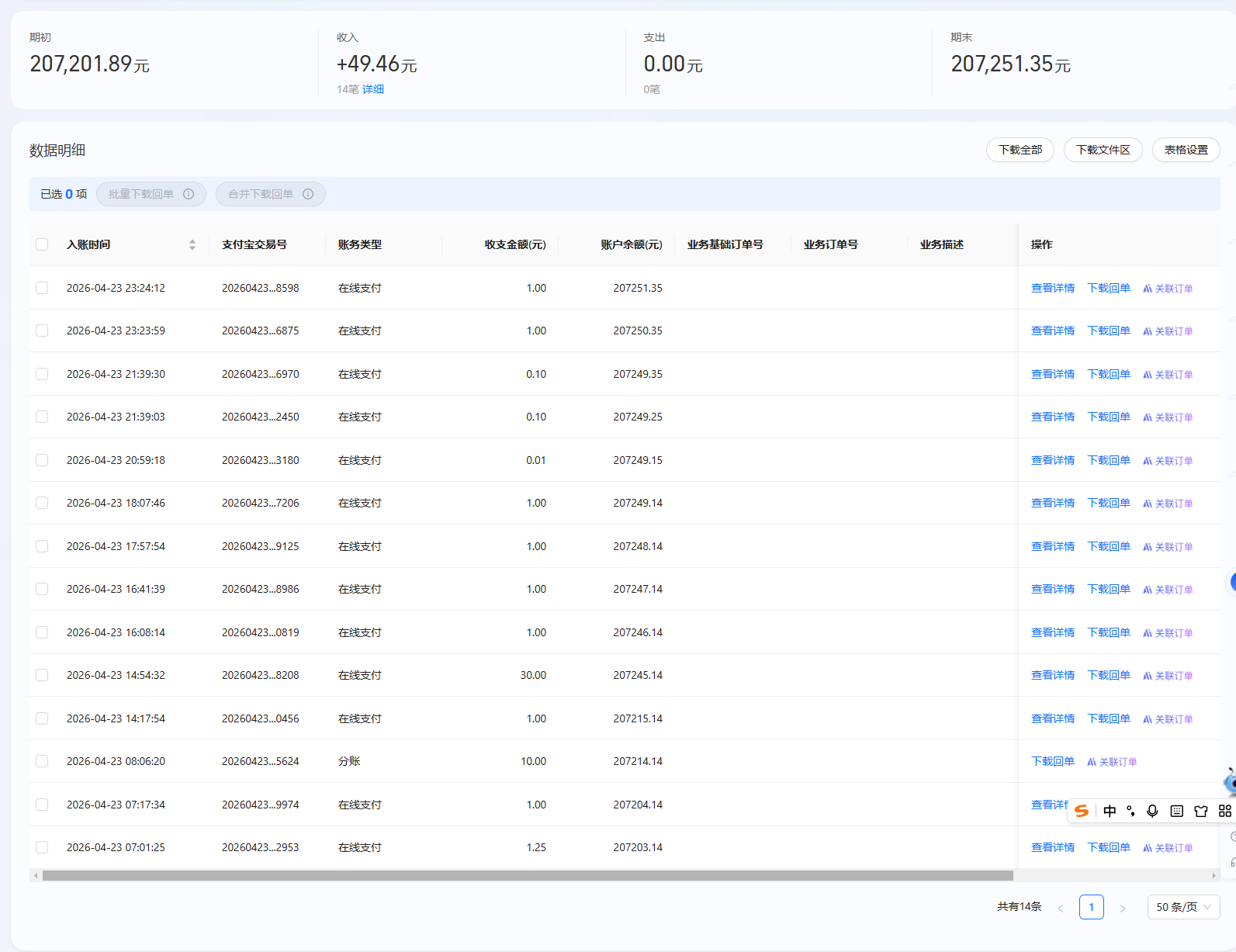Go to page 1 in pagination
Viewport: 1236px width, 952px height.
tap(1091, 907)
